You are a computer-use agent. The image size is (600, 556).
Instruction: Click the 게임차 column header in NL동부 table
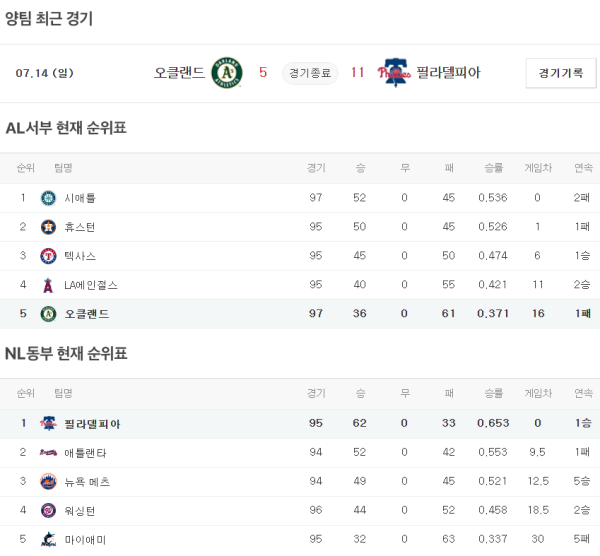[538, 394]
